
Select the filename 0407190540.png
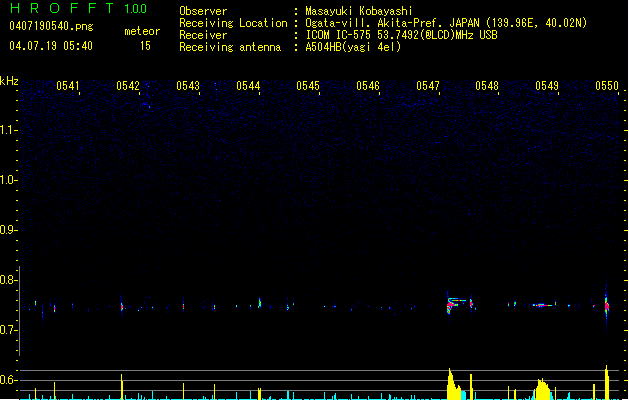pyautogui.click(x=51, y=26)
